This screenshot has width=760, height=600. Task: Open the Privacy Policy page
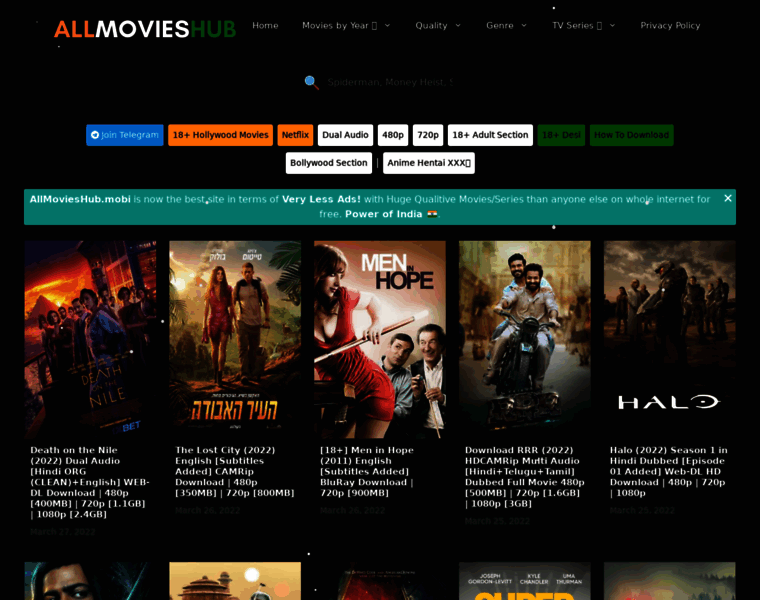pyautogui.click(x=670, y=25)
